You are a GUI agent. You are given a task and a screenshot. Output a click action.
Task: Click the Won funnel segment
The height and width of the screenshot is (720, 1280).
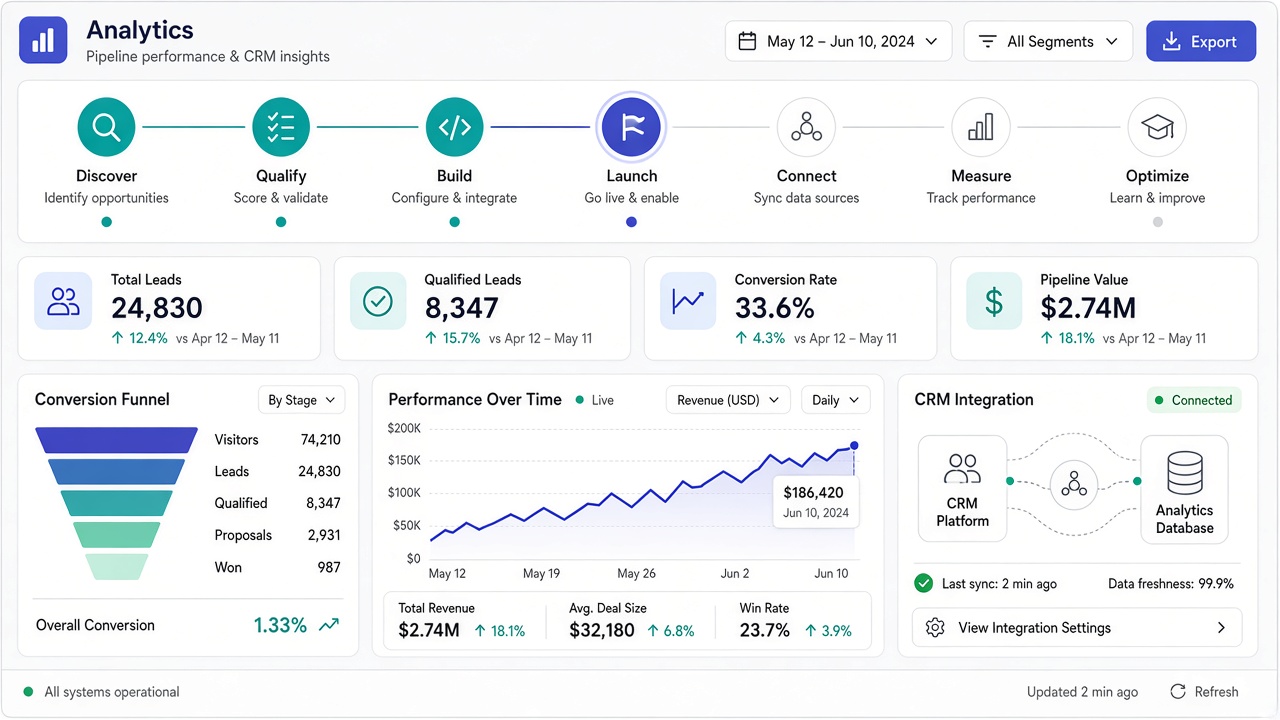116,567
